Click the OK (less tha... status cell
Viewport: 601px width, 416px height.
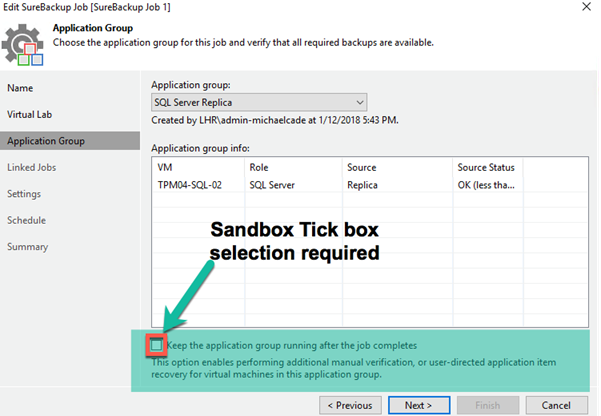[486, 185]
